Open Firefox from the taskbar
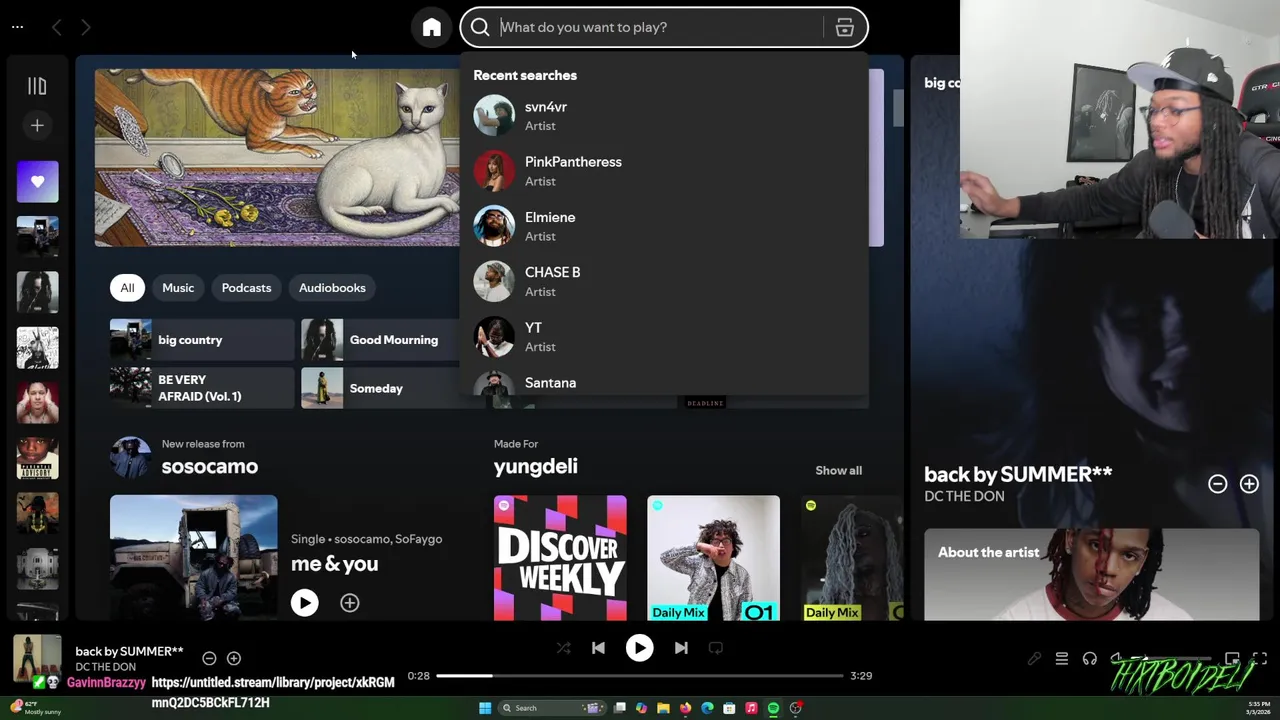The width and height of the screenshot is (1280, 720). (685, 708)
